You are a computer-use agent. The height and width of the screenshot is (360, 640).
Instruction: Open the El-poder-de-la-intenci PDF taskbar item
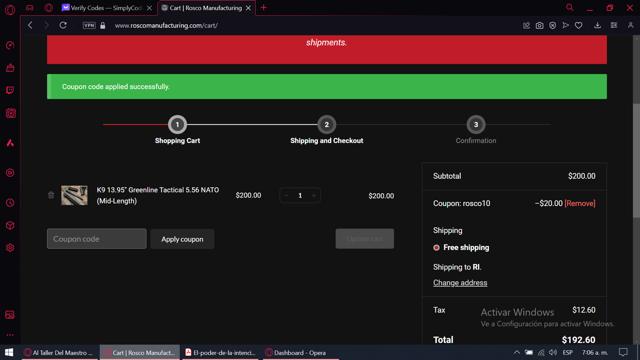click(220, 353)
